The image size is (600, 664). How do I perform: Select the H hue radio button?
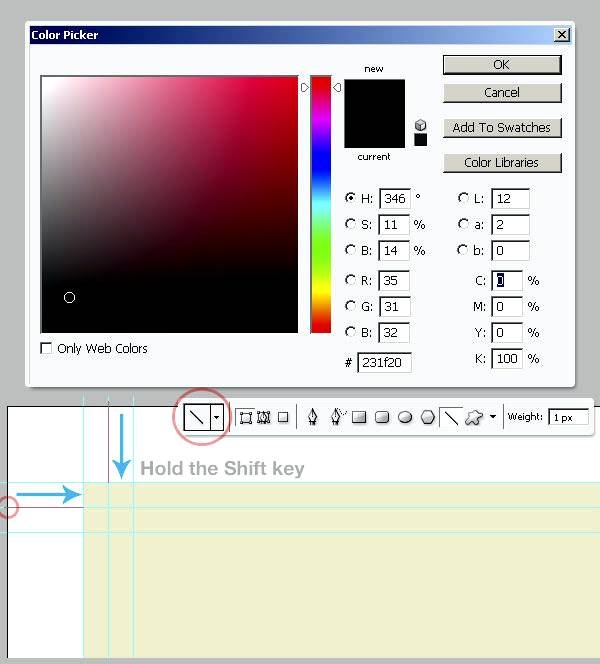pos(350,198)
